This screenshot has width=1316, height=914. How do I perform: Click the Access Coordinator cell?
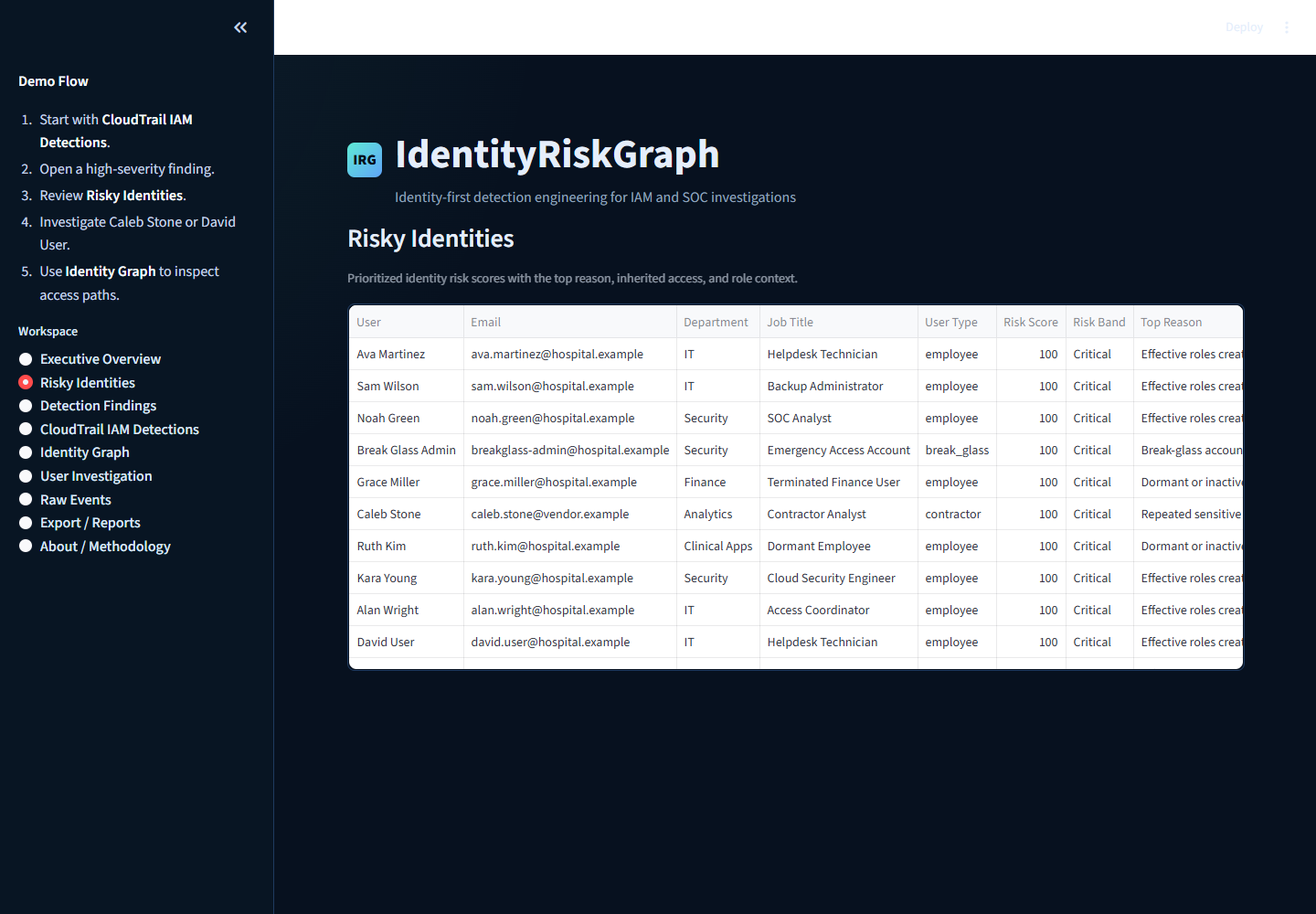point(839,610)
